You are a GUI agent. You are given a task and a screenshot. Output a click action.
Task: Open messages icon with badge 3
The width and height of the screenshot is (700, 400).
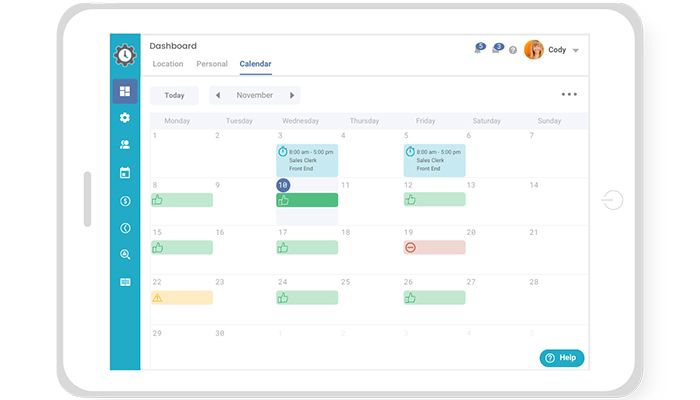coord(497,49)
